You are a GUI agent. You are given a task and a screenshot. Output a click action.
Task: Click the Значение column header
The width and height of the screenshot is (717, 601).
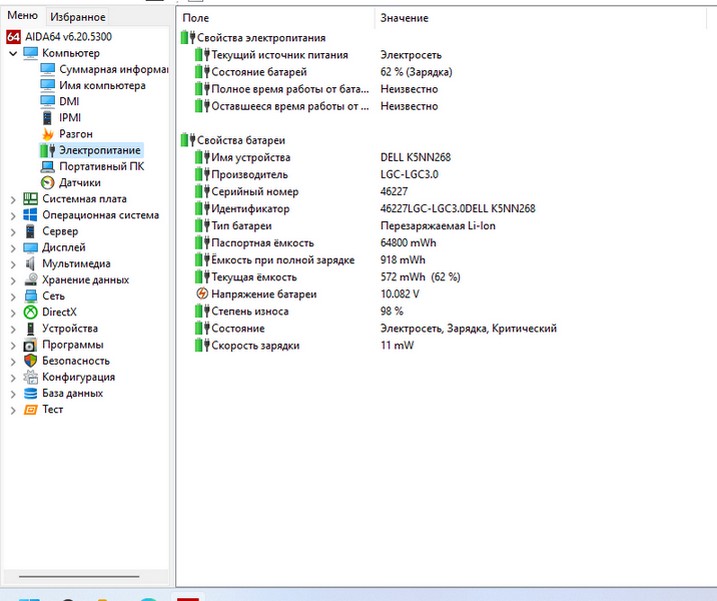click(404, 18)
